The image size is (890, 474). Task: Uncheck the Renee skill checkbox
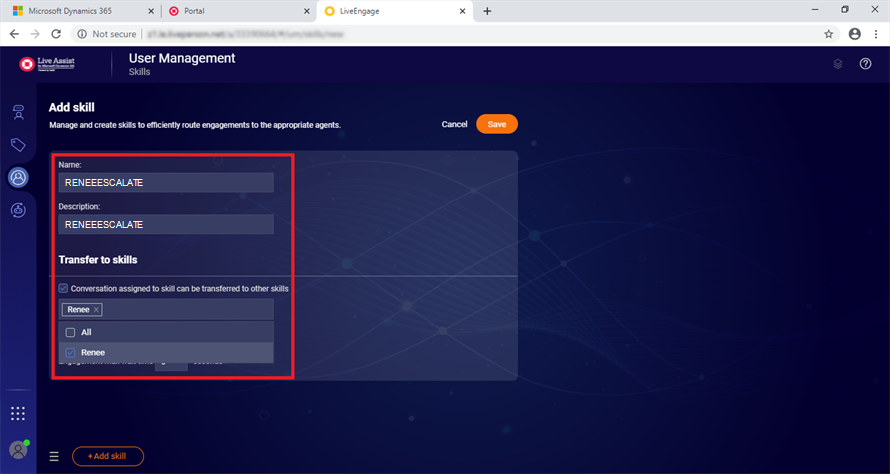coord(70,352)
